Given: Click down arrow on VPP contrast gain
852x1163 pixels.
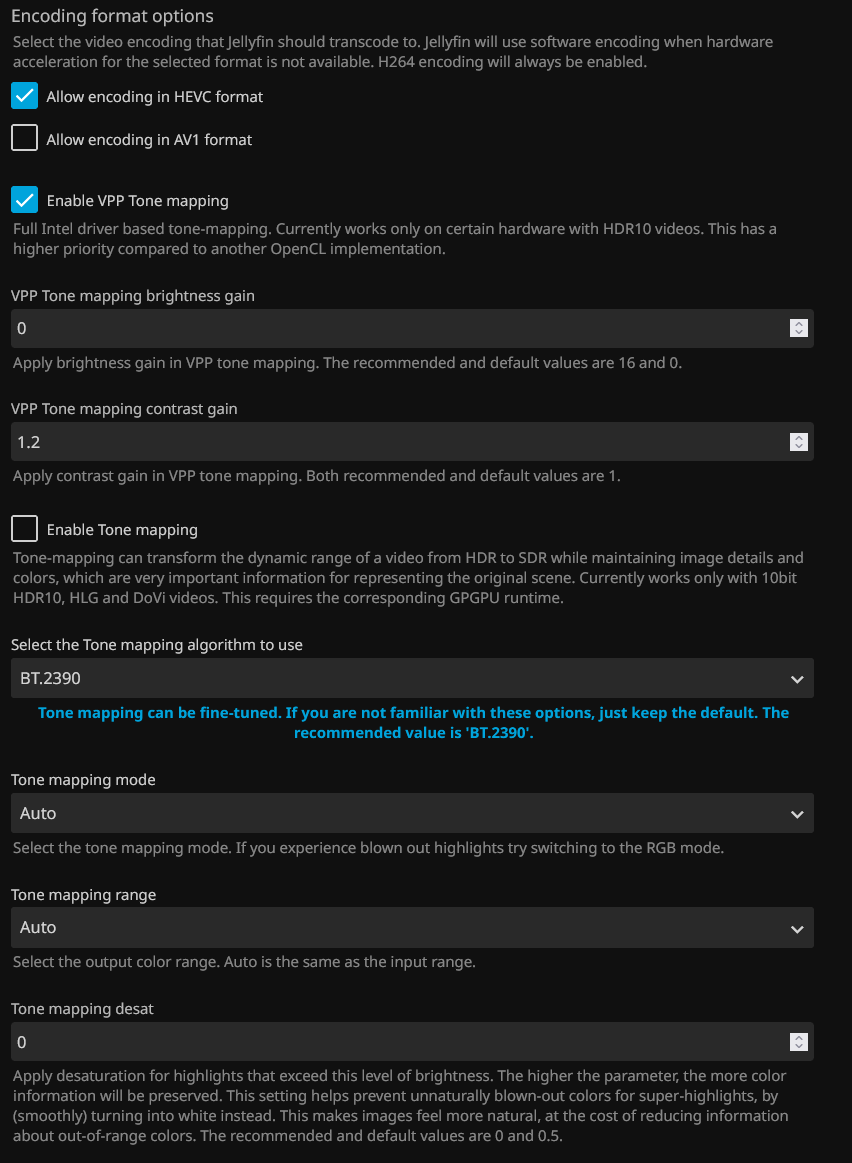Looking at the screenshot, I should [x=798, y=446].
